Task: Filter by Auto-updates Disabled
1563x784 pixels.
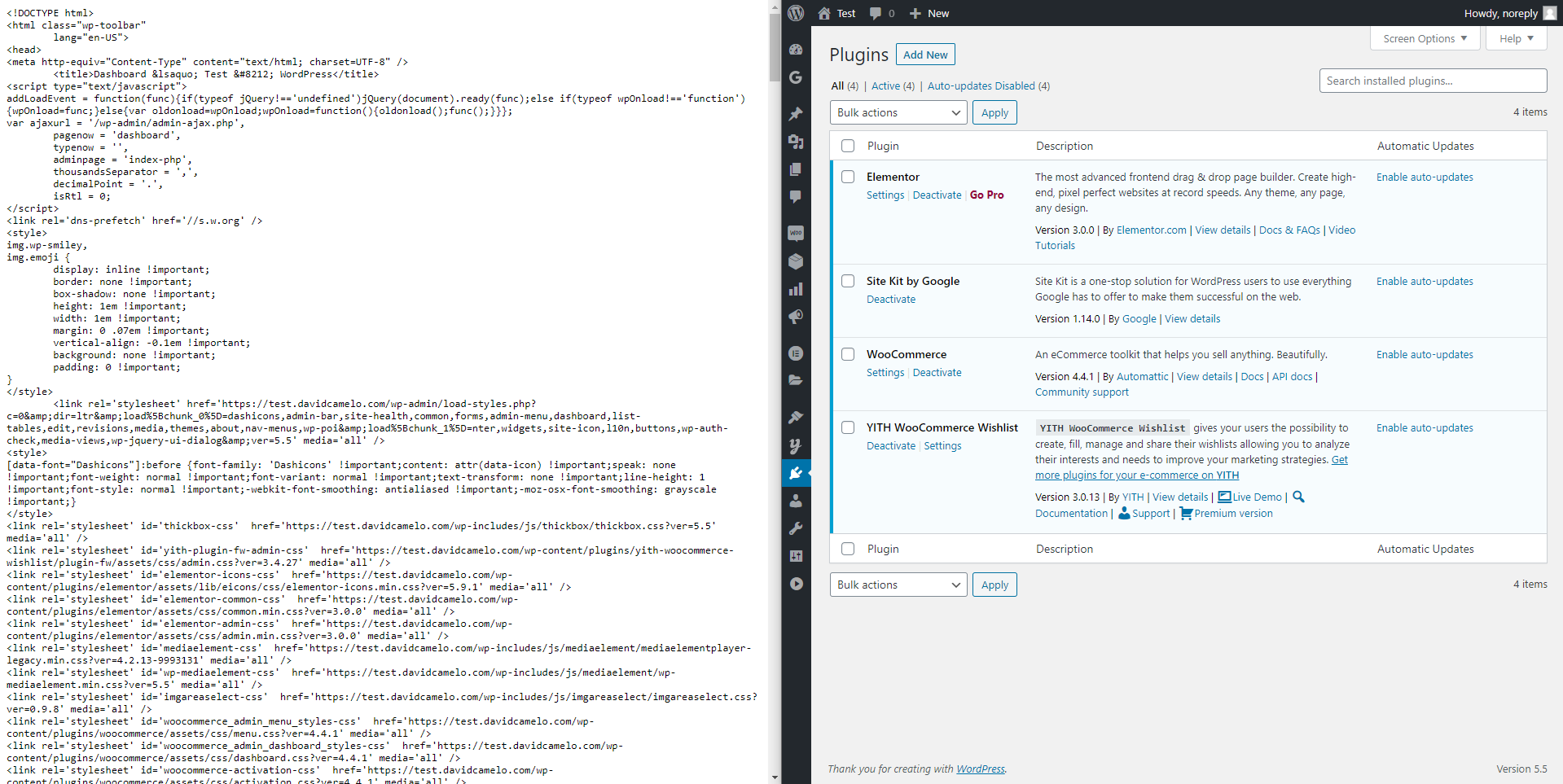Action: point(988,85)
